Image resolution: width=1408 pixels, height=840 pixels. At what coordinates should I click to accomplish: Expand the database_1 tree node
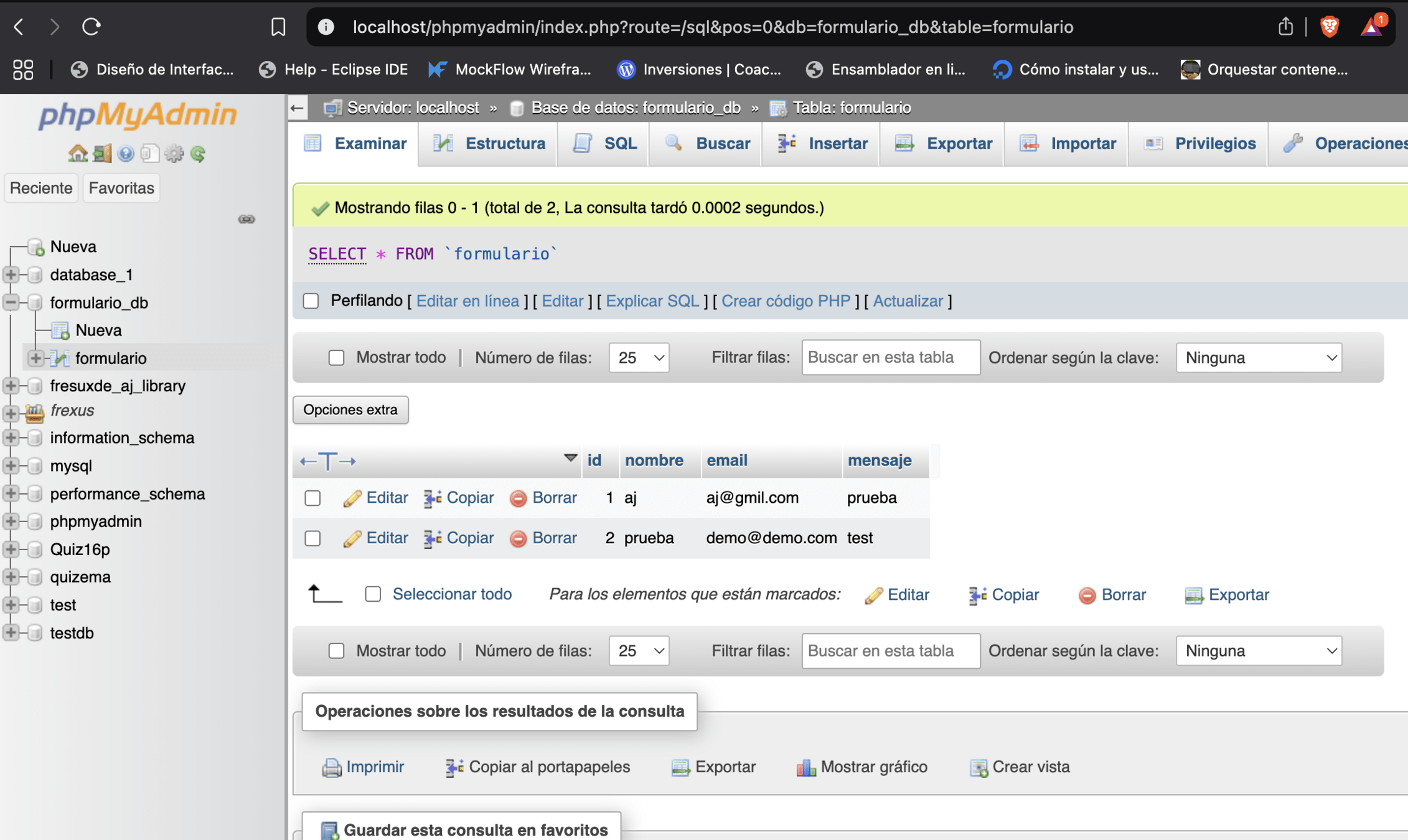click(11, 274)
